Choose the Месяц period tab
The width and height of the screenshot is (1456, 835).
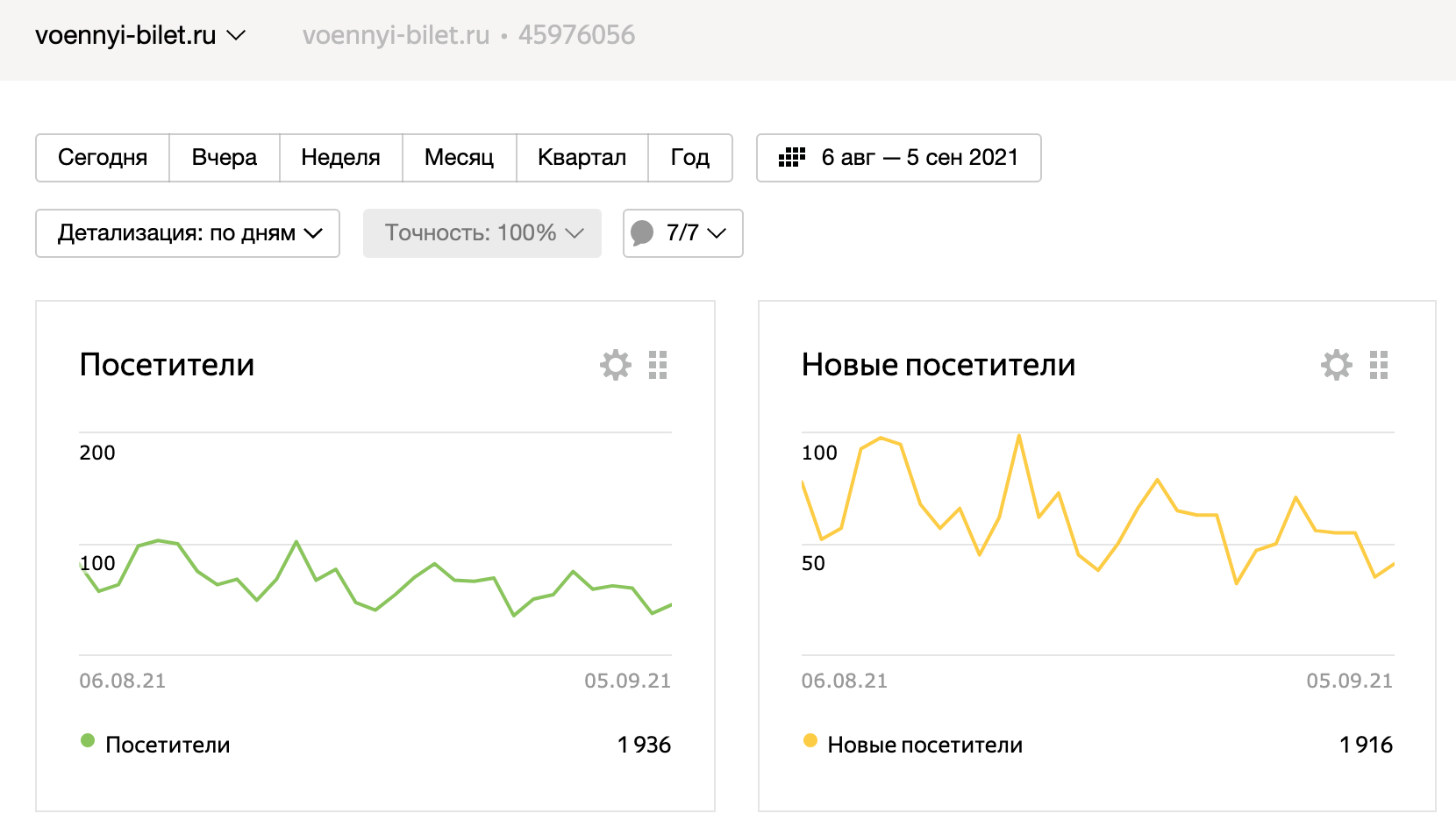click(x=459, y=158)
